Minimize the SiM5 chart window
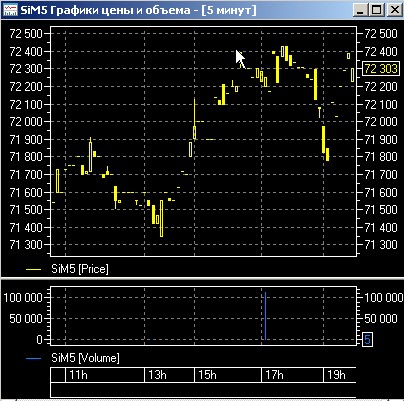The width and height of the screenshot is (404, 401). click(x=360, y=10)
